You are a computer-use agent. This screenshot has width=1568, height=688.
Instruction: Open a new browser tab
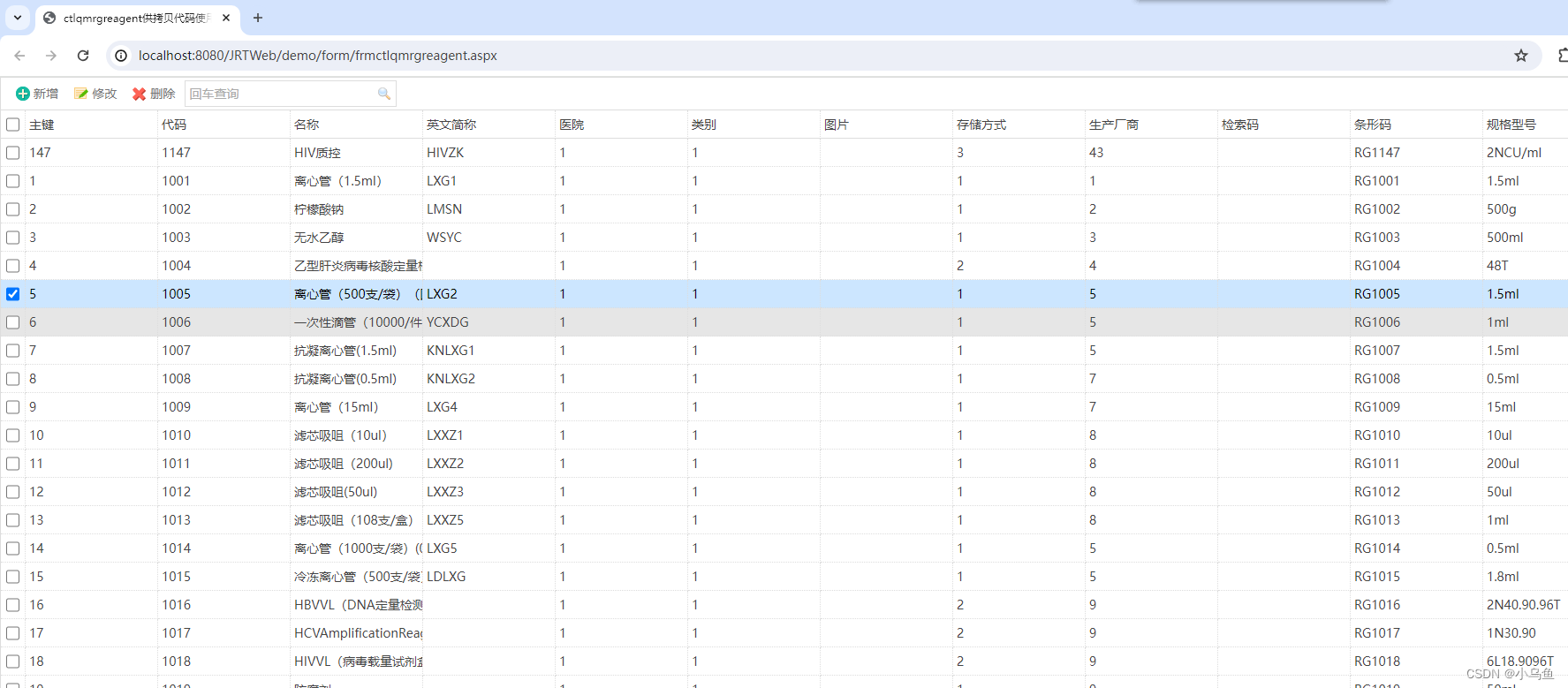(258, 18)
